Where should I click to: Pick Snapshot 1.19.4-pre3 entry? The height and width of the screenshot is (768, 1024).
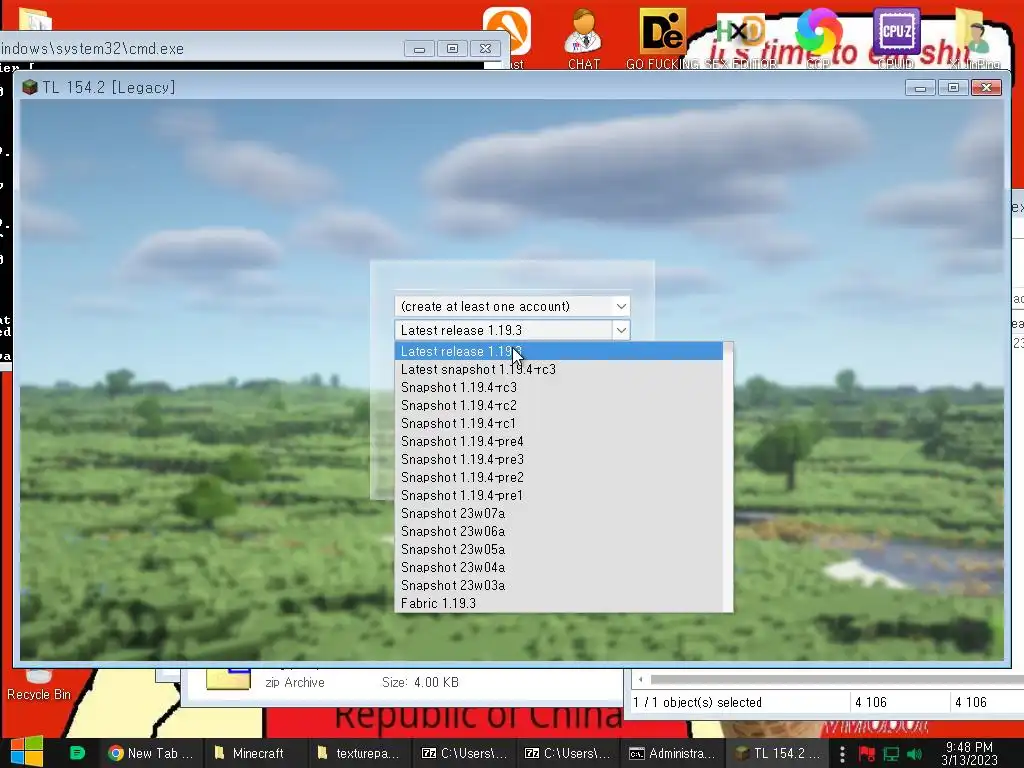558,459
